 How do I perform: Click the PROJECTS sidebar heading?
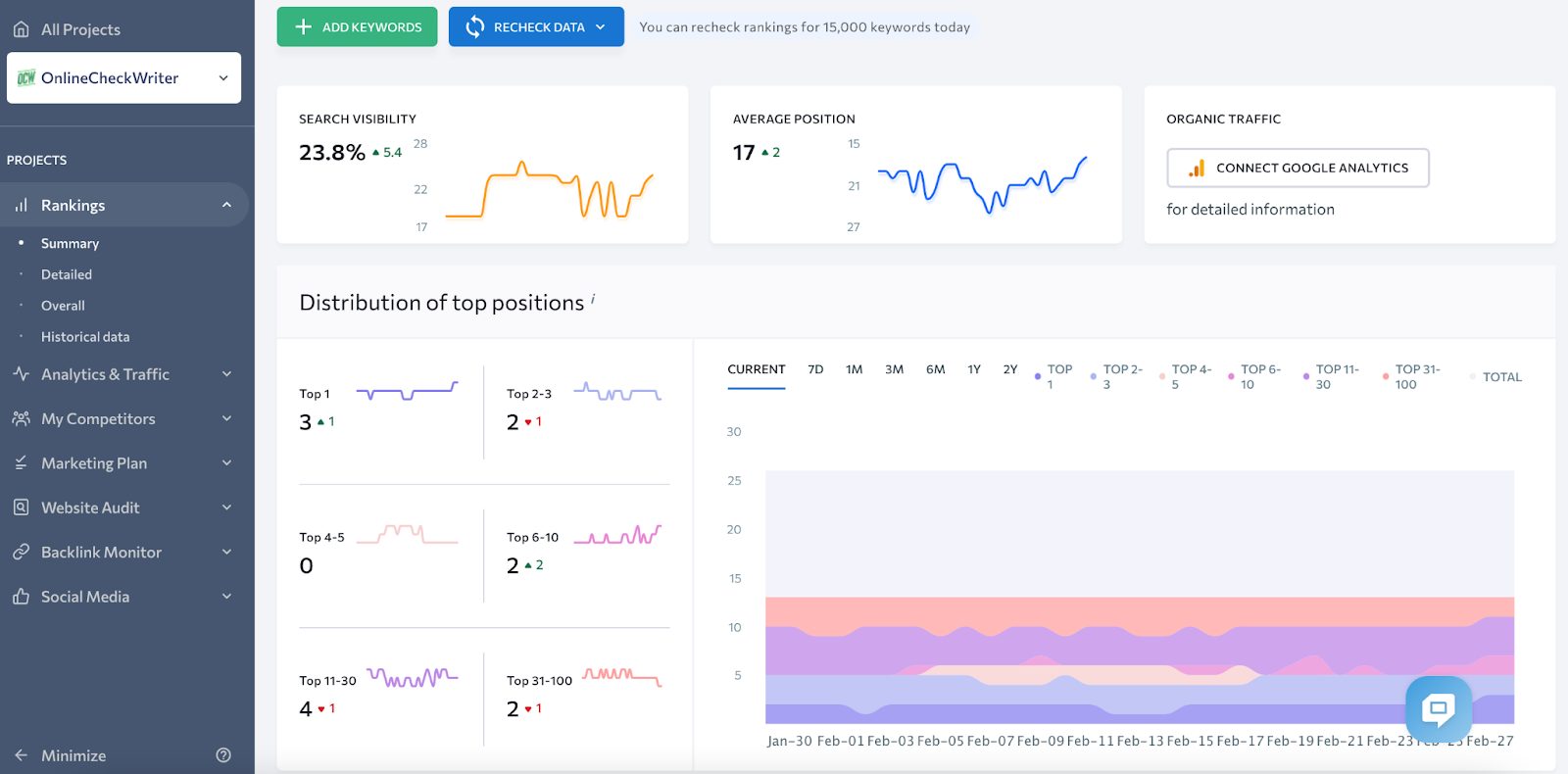tap(36, 160)
